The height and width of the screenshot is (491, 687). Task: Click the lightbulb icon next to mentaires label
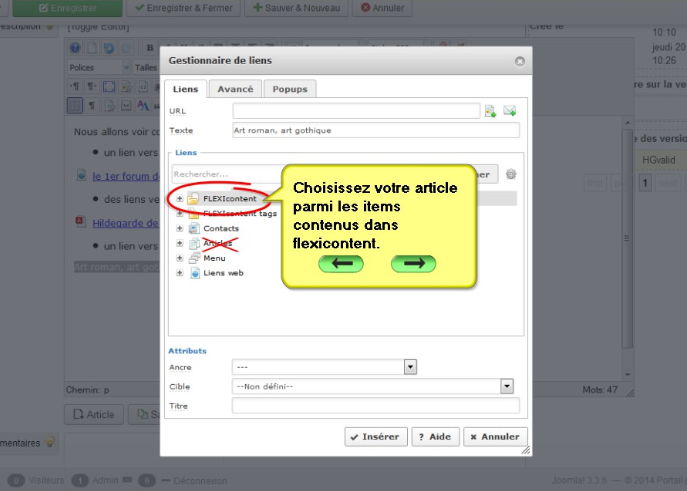click(50, 442)
